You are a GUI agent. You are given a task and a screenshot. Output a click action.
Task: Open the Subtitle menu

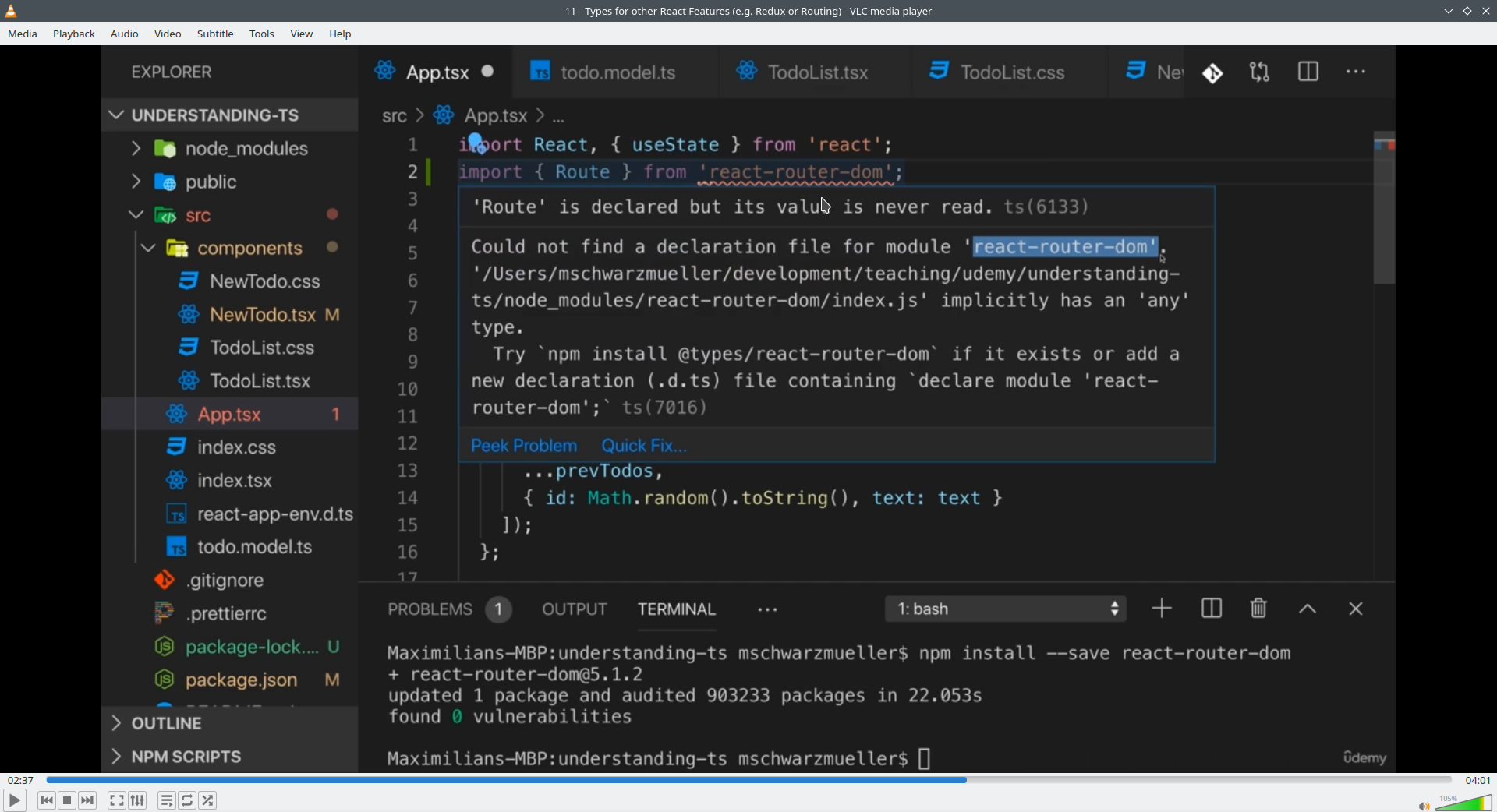point(215,34)
